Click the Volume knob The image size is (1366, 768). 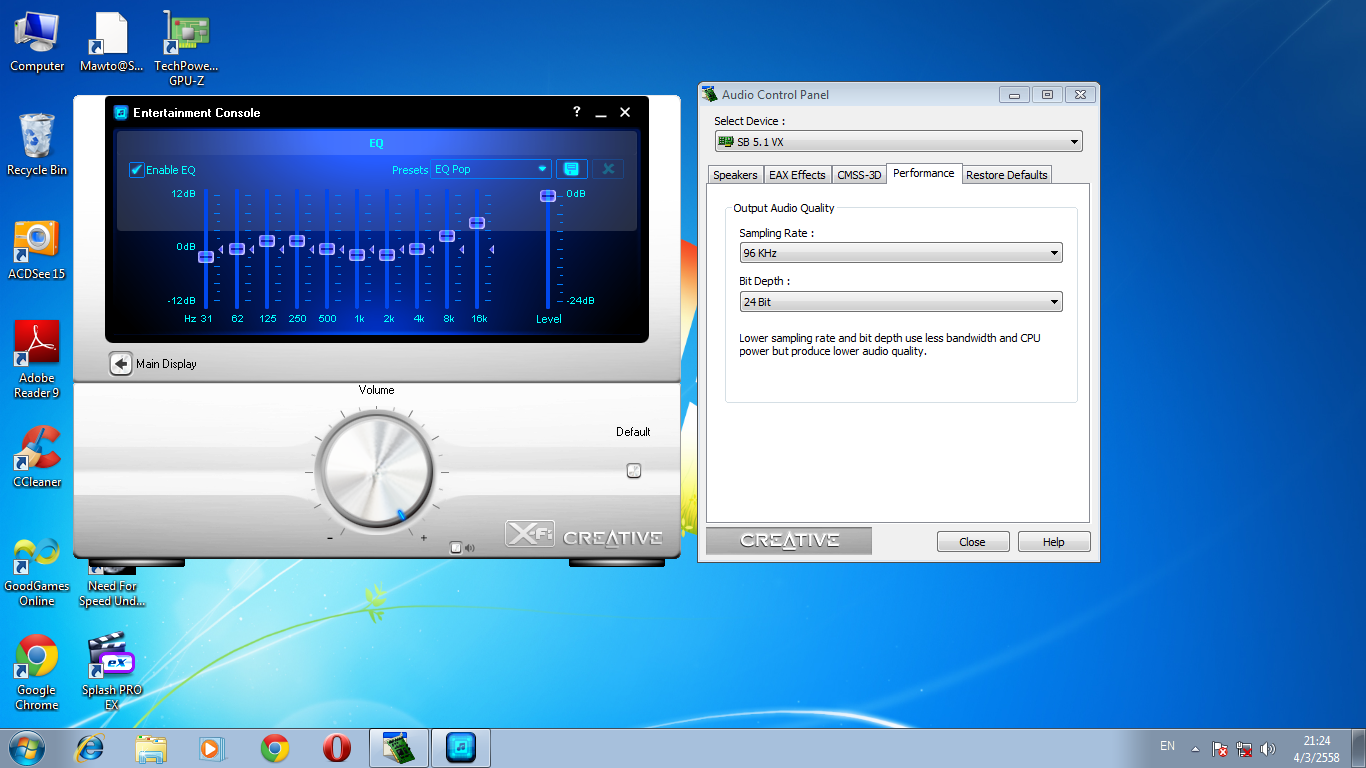pyautogui.click(x=376, y=472)
